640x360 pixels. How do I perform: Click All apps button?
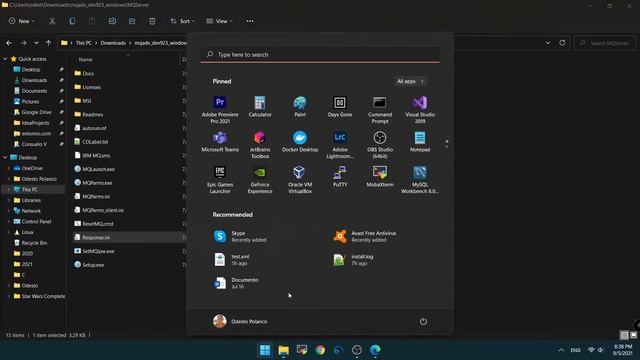click(410, 81)
